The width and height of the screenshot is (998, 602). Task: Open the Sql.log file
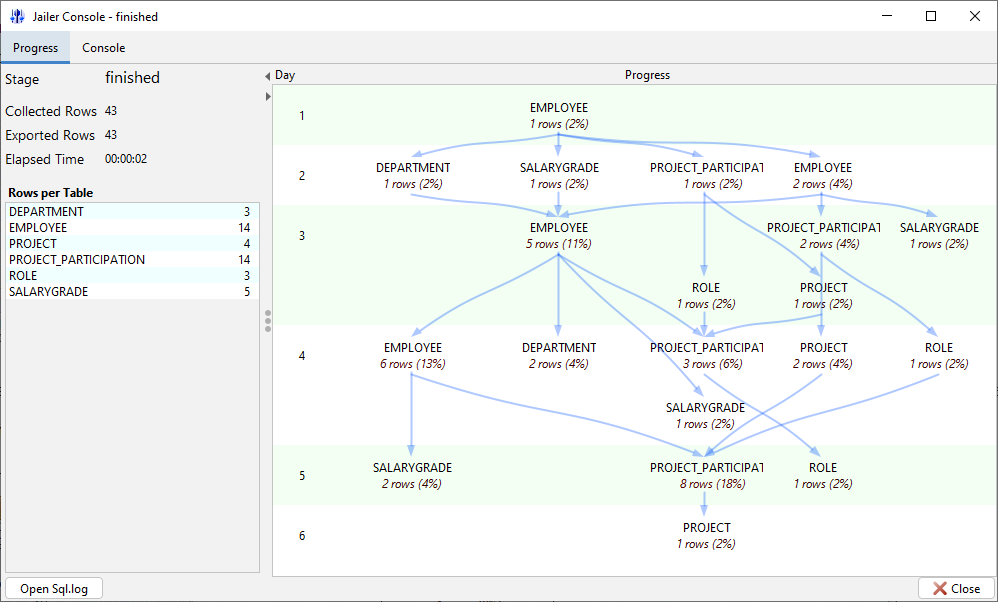[x=53, y=588]
